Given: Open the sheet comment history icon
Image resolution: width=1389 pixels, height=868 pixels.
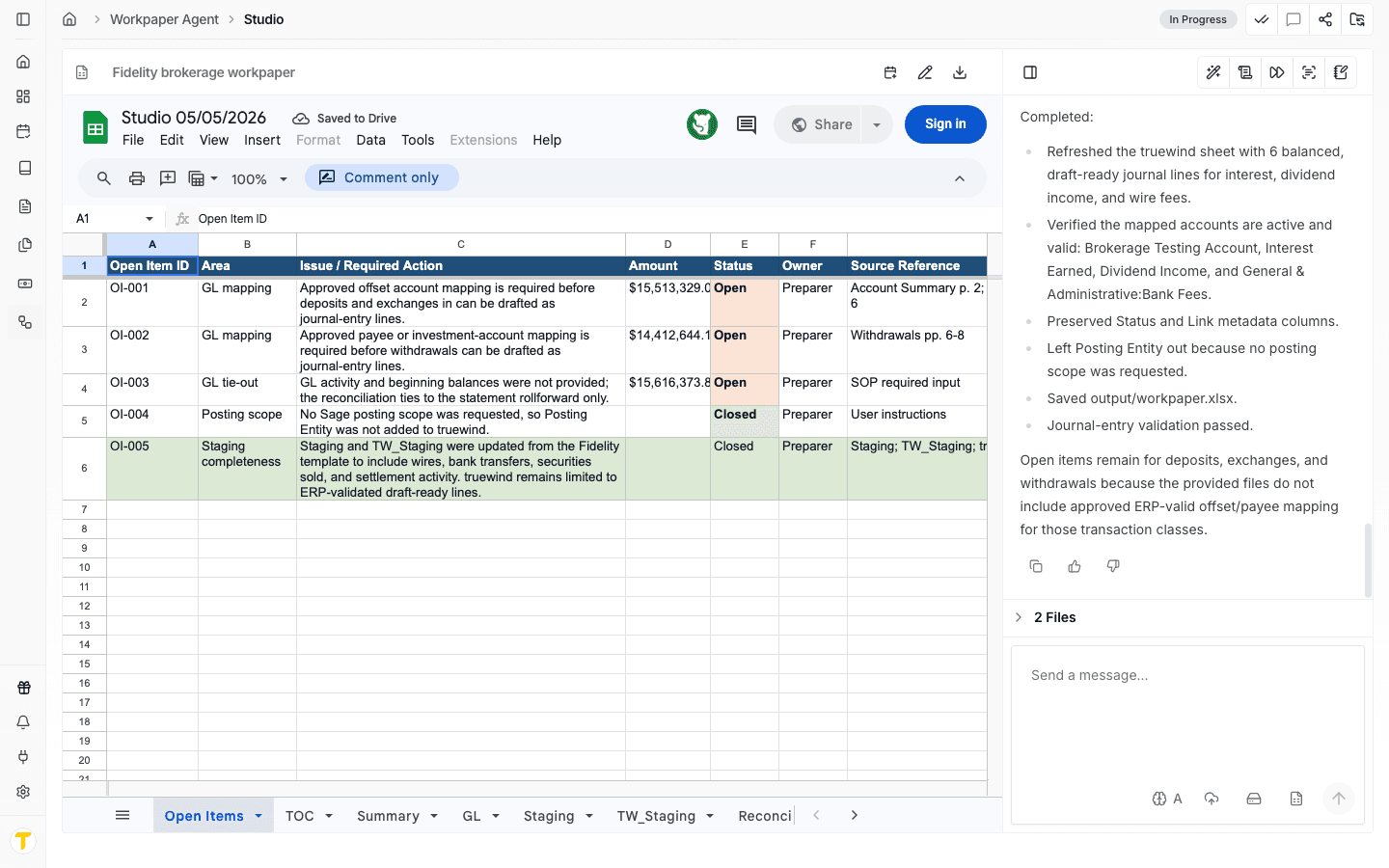Looking at the screenshot, I should pos(747,124).
